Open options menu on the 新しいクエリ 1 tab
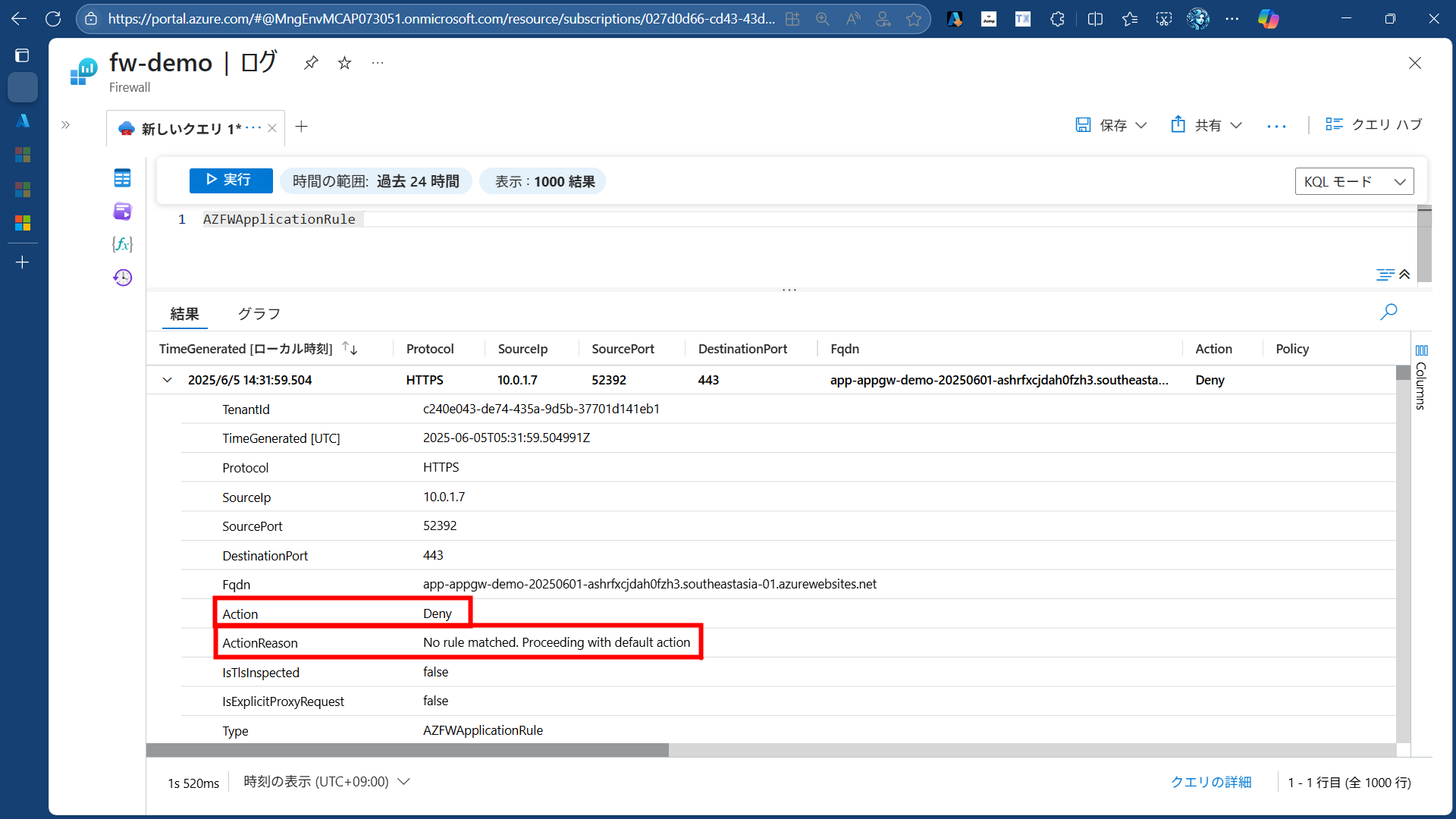 tap(253, 127)
